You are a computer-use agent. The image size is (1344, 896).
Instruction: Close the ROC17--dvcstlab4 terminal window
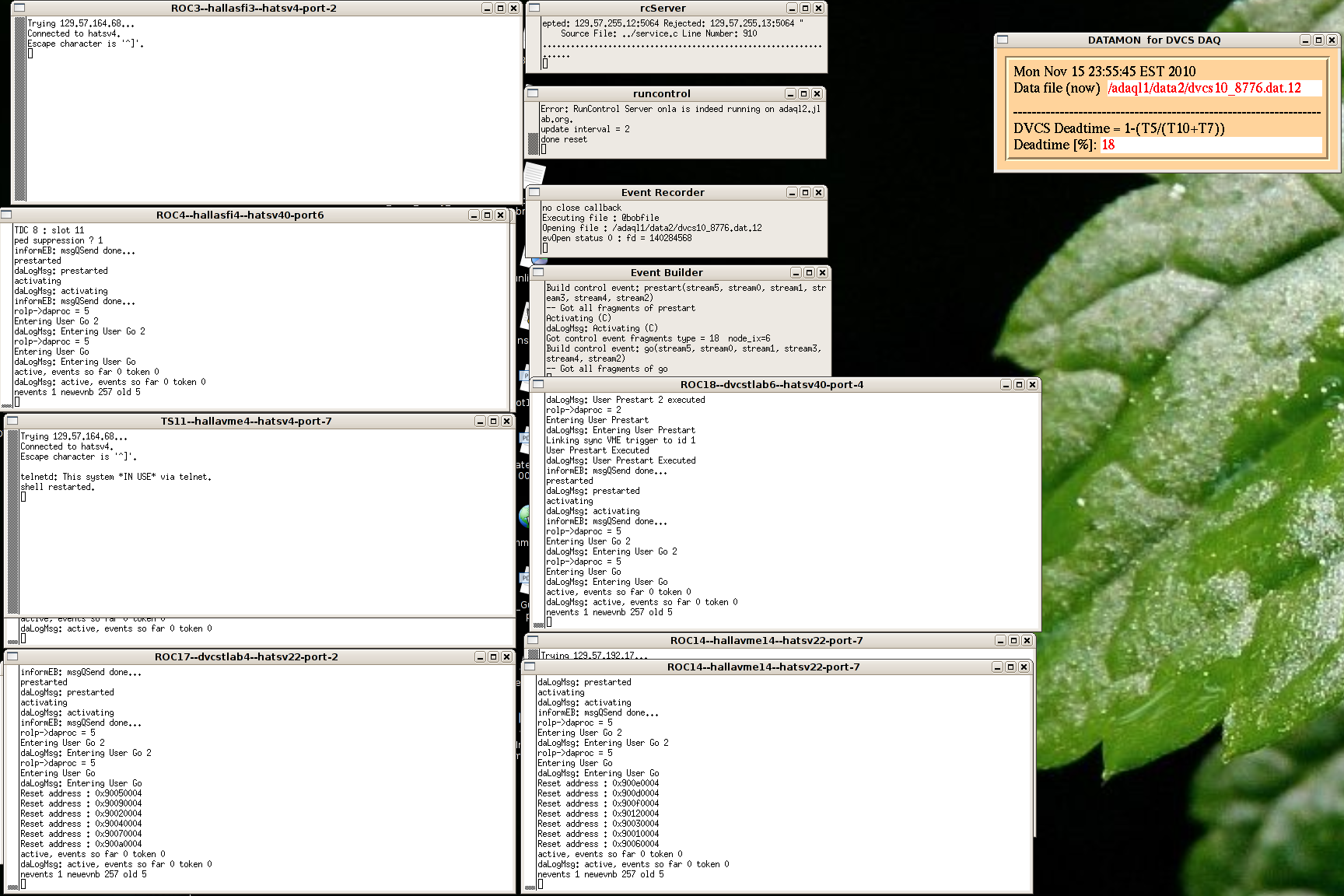coord(506,656)
